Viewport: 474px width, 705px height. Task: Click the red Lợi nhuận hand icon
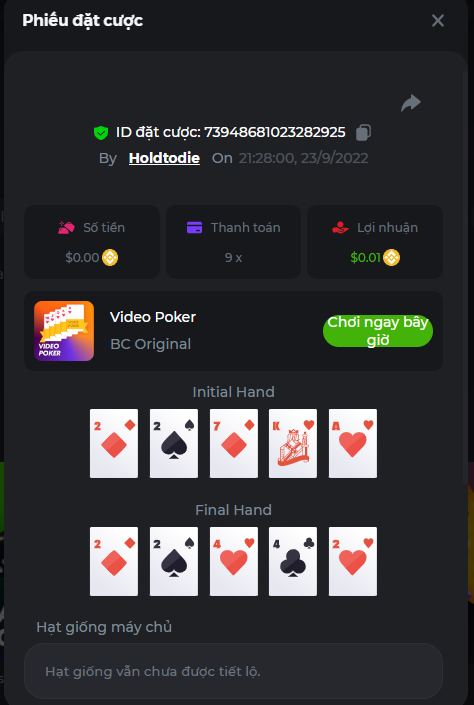340,228
